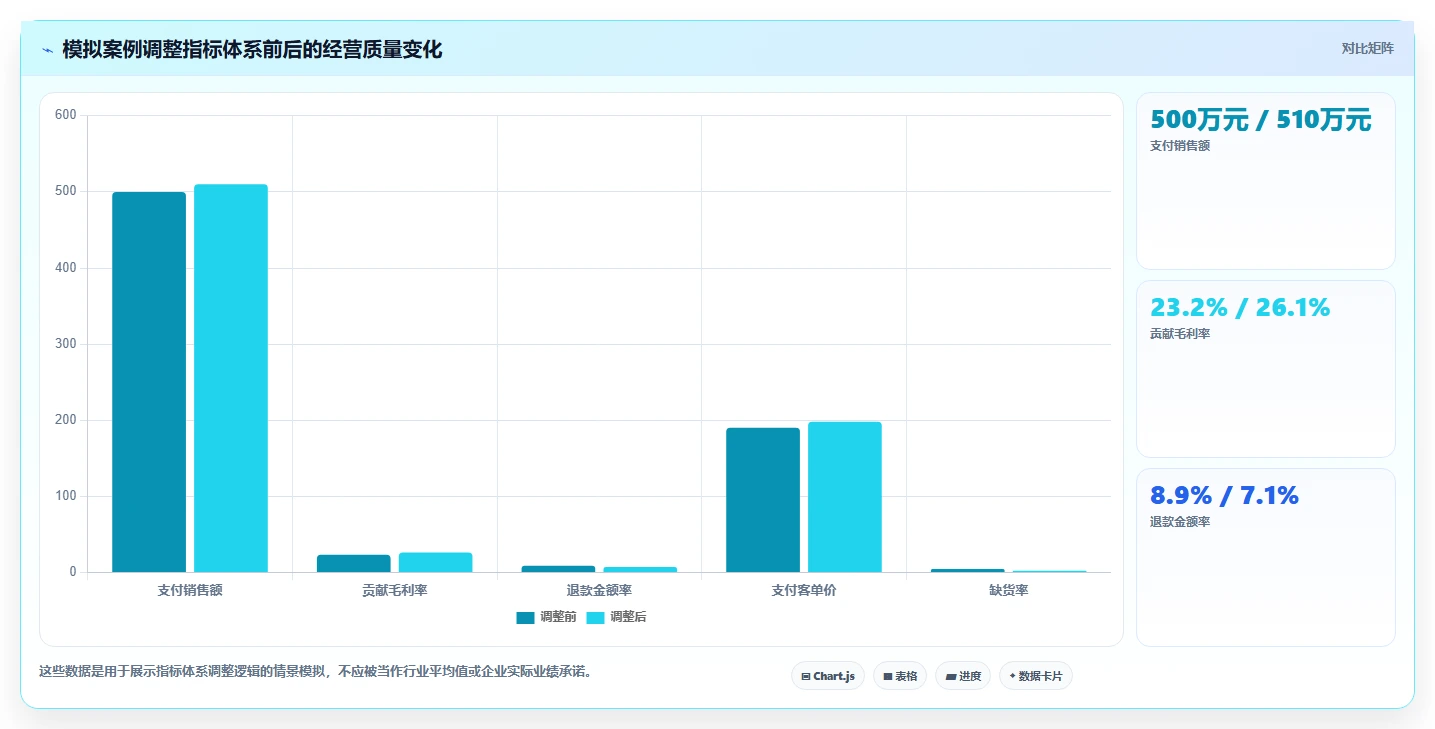1435x729 pixels.
Task: Click the 调整前 bar for 支付客单价
Action: coord(763,500)
